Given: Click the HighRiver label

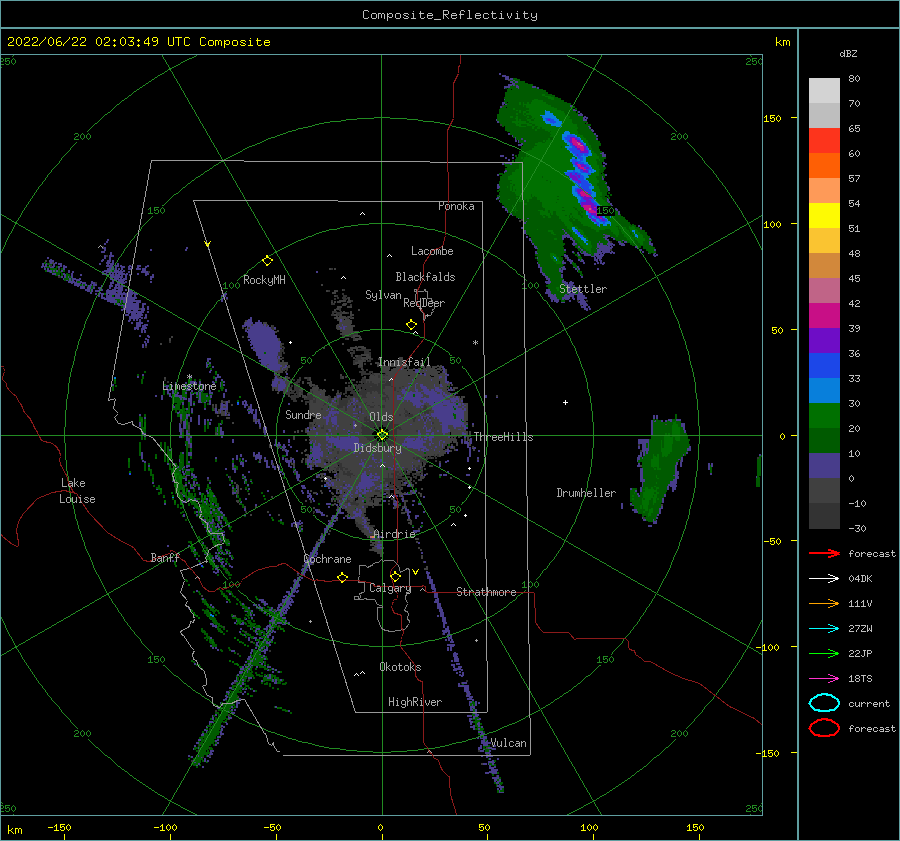Looking at the screenshot, I should pos(415,702).
